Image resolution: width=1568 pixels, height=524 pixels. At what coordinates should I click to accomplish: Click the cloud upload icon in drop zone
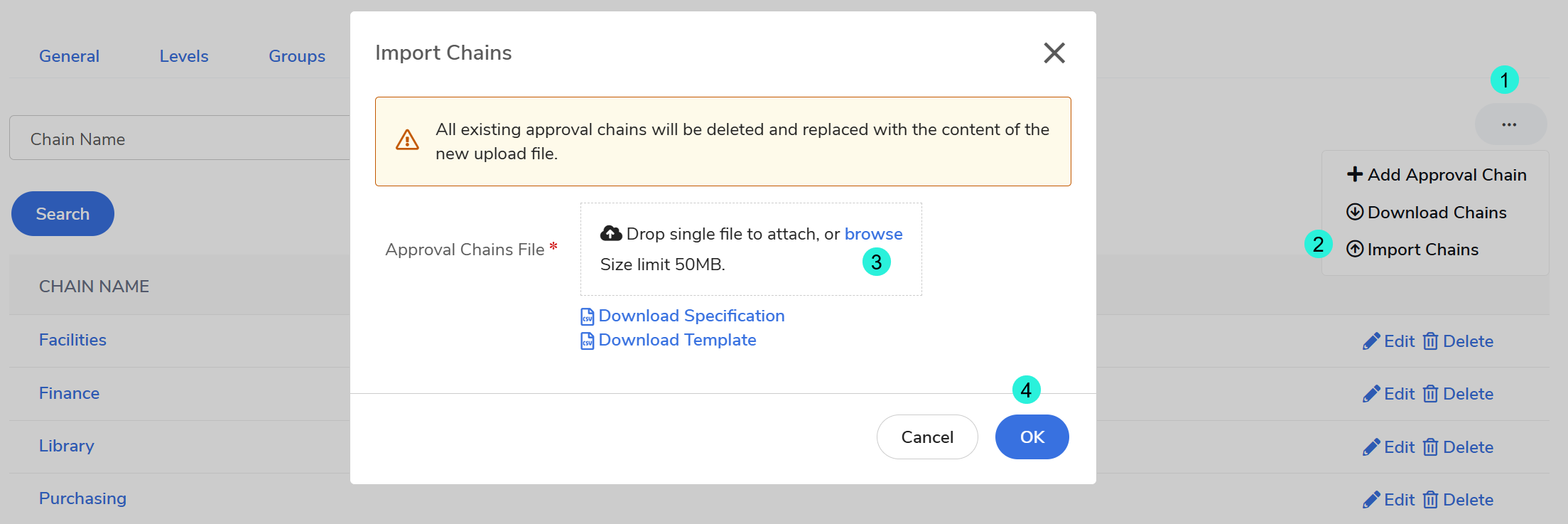(610, 233)
